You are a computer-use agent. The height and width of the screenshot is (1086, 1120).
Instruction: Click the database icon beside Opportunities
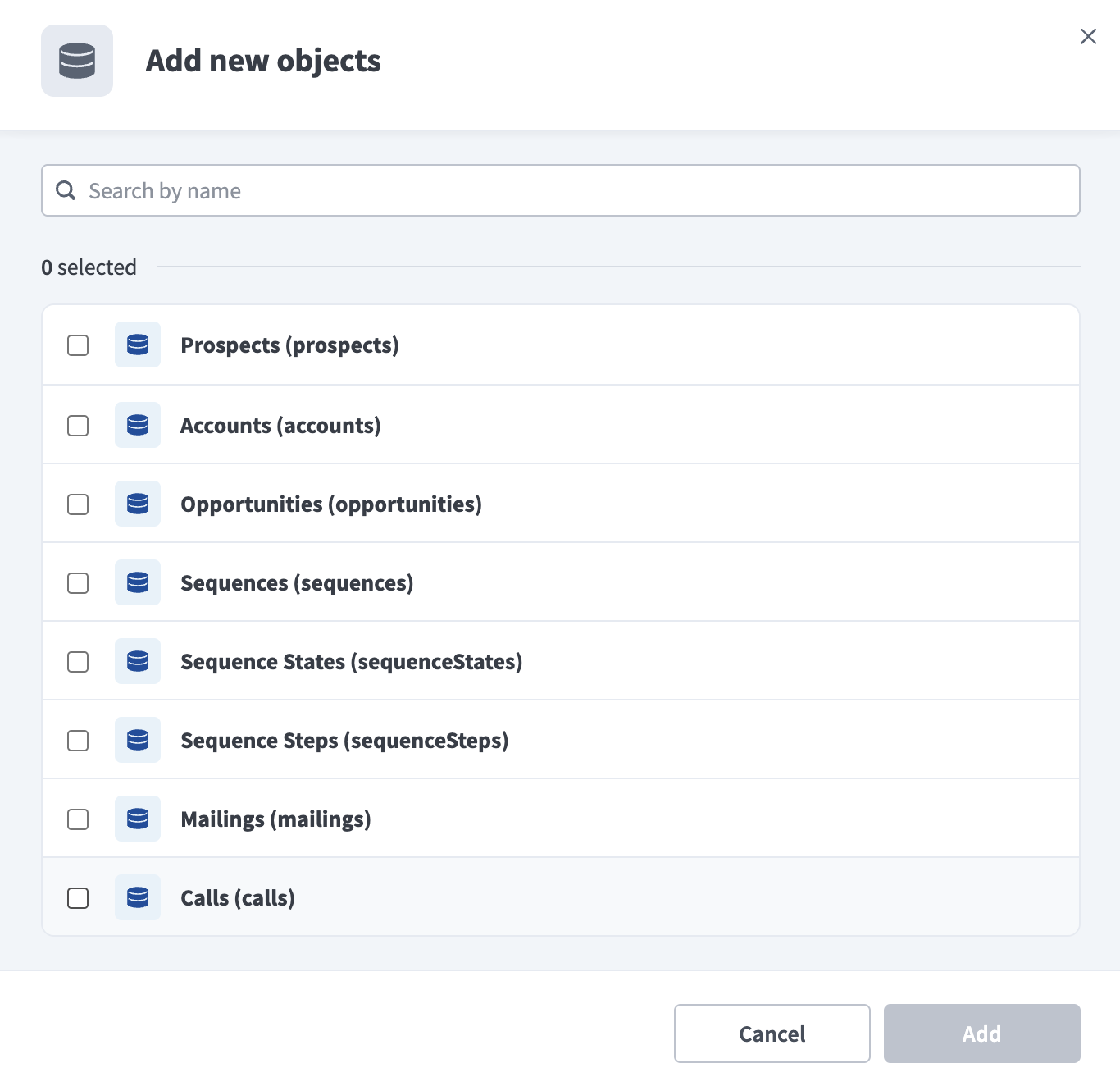pos(138,504)
